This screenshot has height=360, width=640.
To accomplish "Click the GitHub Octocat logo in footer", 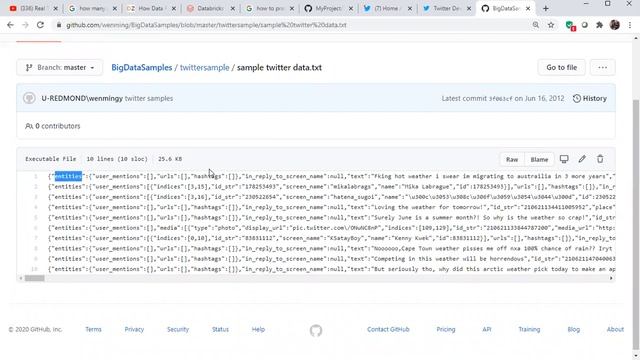I will point(316,330).
